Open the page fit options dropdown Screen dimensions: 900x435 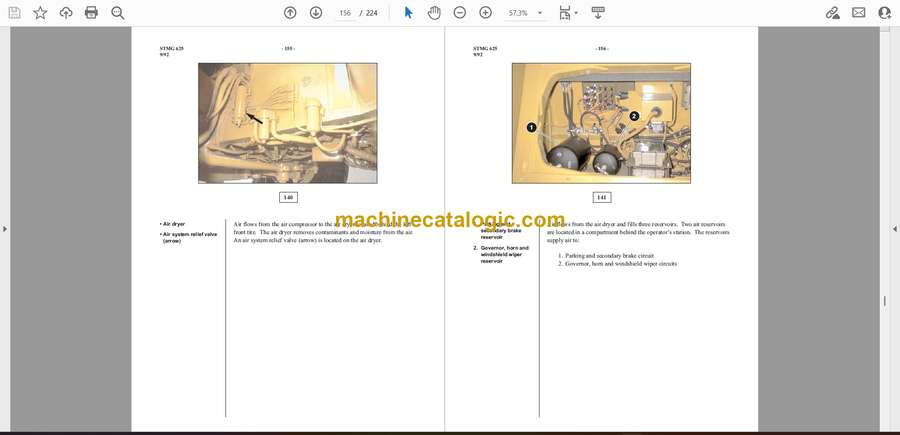(568, 13)
